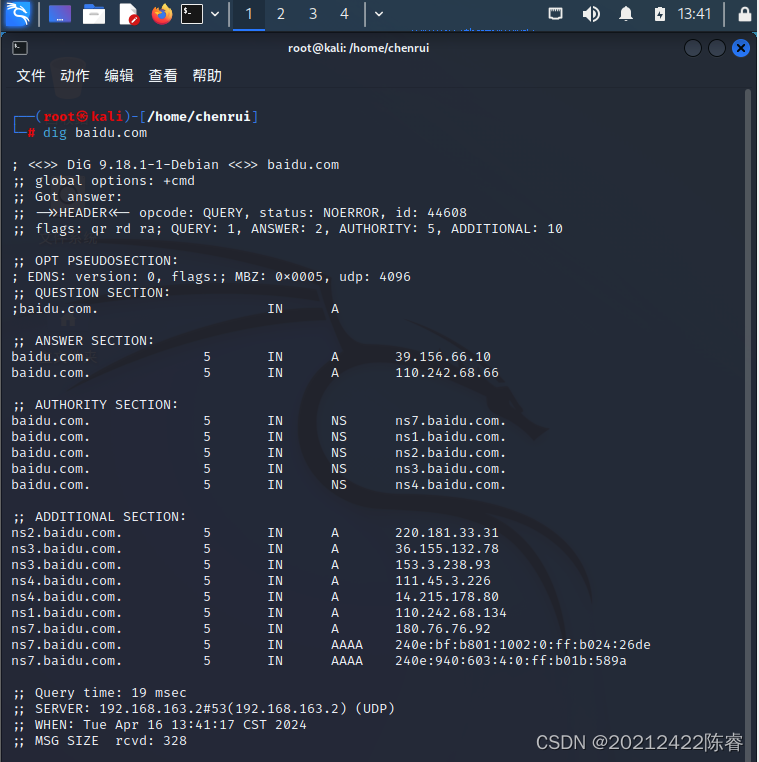
Task: Close the terminal with blue X button
Action: (741, 48)
